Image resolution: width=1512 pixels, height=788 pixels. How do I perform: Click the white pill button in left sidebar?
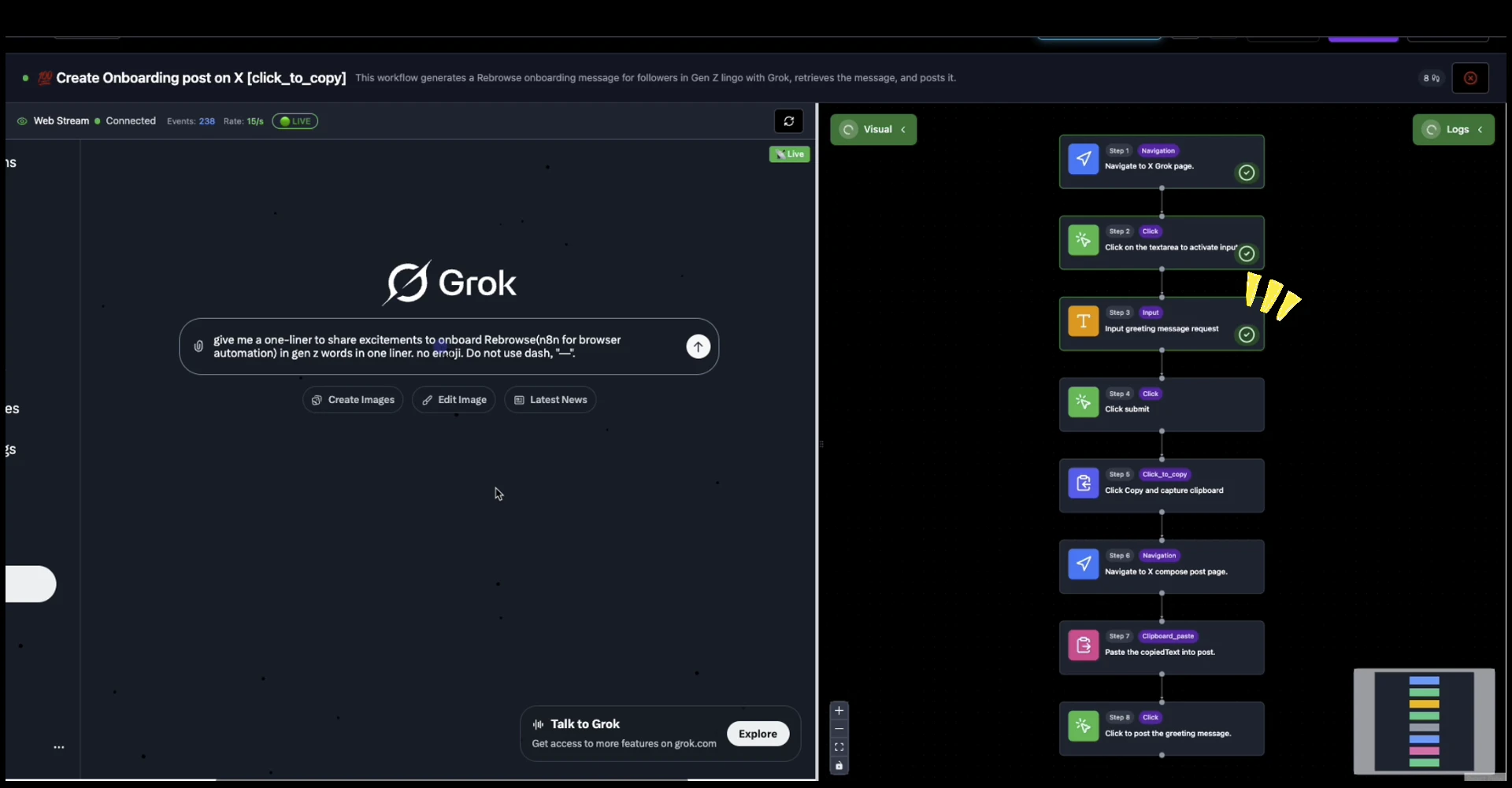(31, 584)
